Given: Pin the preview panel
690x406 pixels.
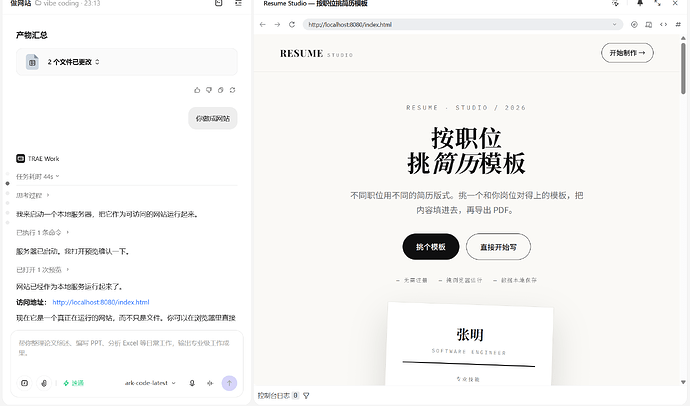Looking at the screenshot, I should [x=640, y=3].
